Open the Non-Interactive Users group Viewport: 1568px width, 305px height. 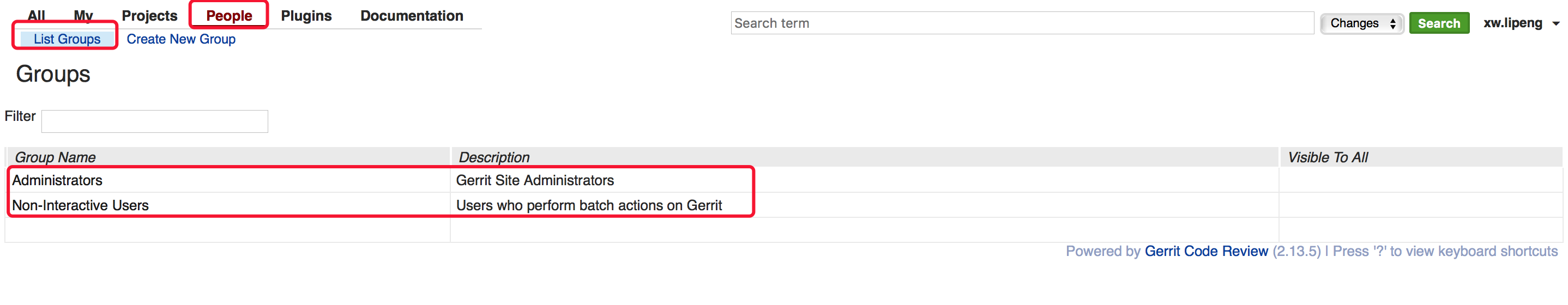pyautogui.click(x=80, y=205)
